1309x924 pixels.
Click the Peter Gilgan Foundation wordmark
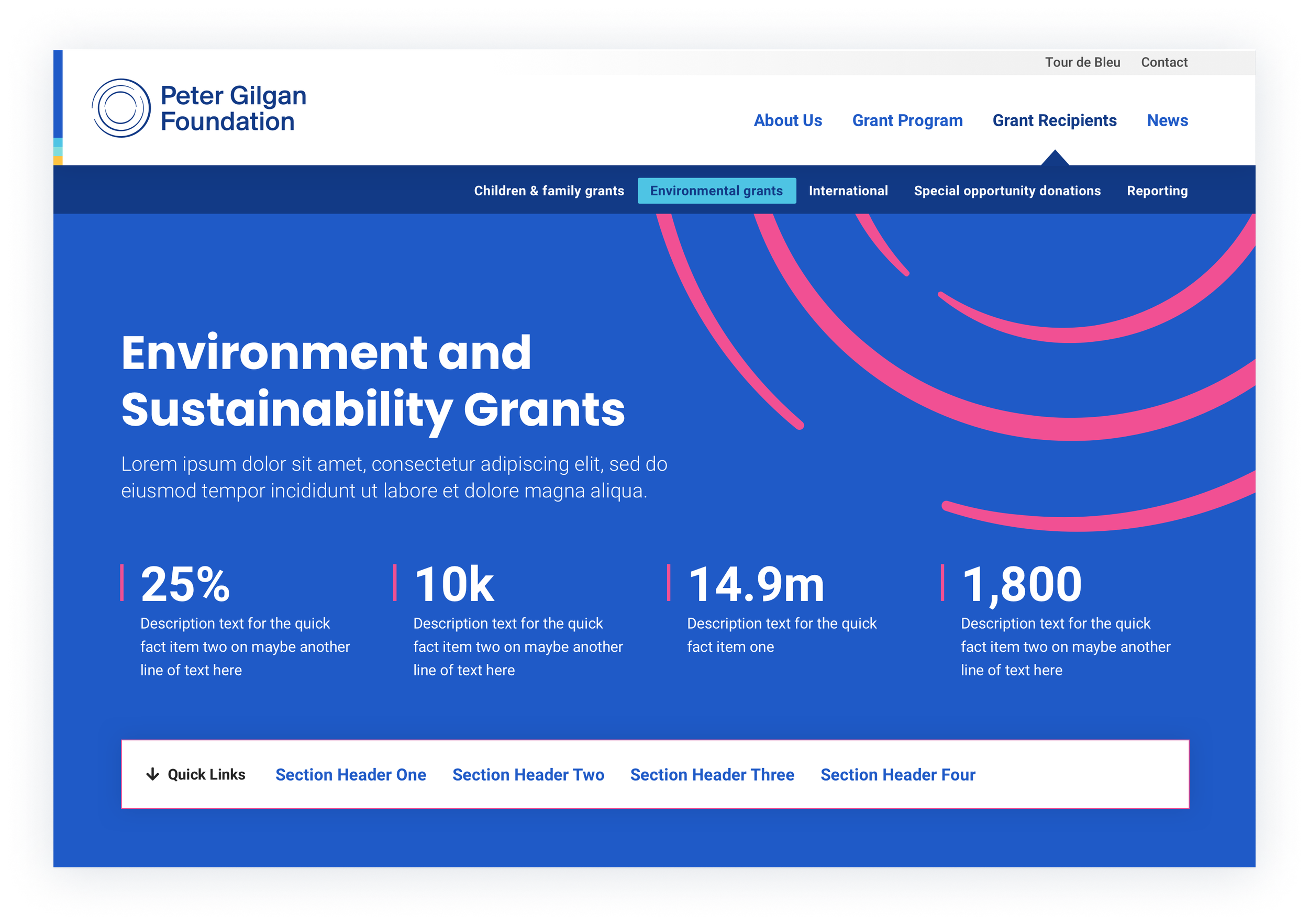232,108
